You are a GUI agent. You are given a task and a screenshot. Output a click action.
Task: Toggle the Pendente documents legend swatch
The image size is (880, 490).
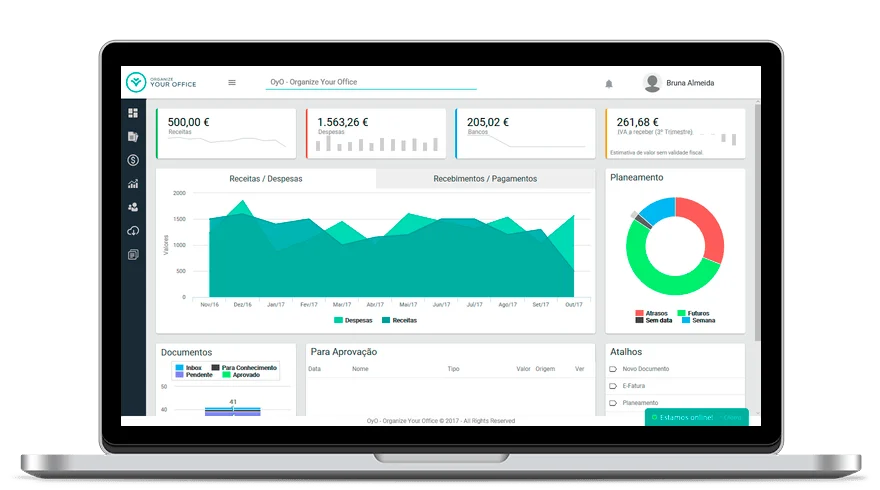click(180, 374)
